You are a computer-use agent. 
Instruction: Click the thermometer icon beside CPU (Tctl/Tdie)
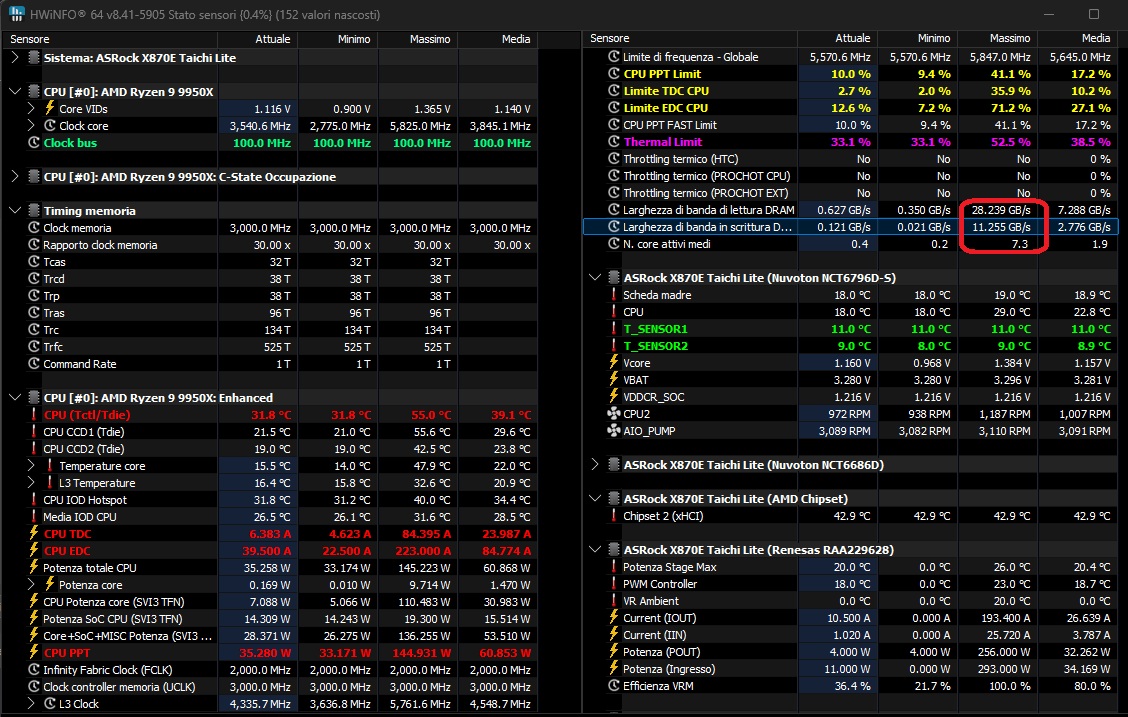pos(34,415)
